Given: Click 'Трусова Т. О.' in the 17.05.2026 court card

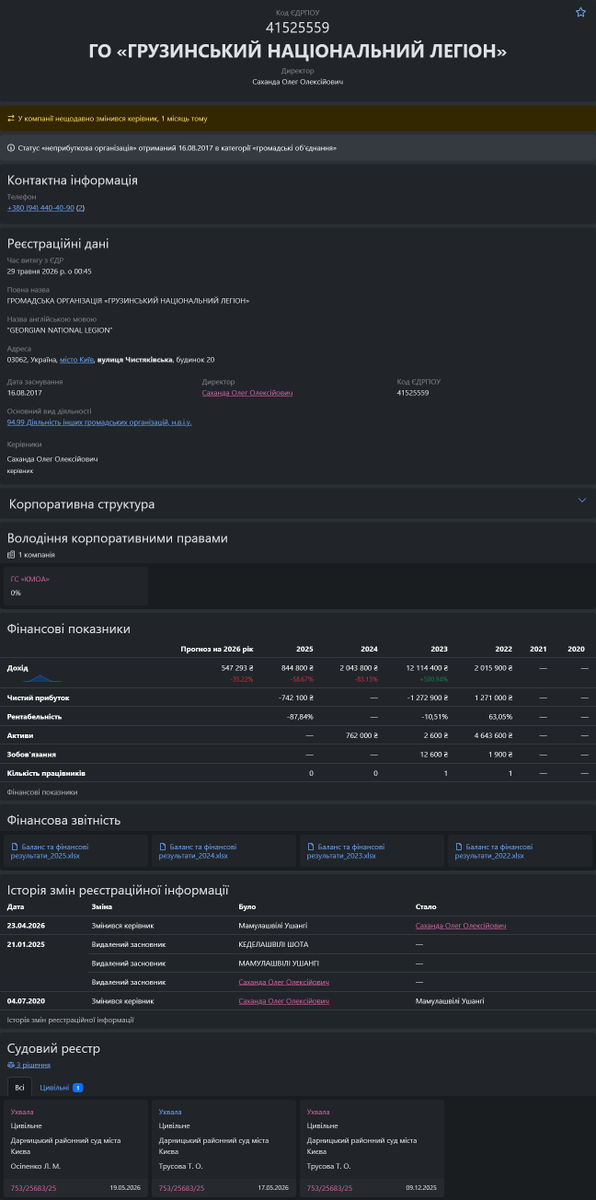Looking at the screenshot, I should tap(181, 1166).
